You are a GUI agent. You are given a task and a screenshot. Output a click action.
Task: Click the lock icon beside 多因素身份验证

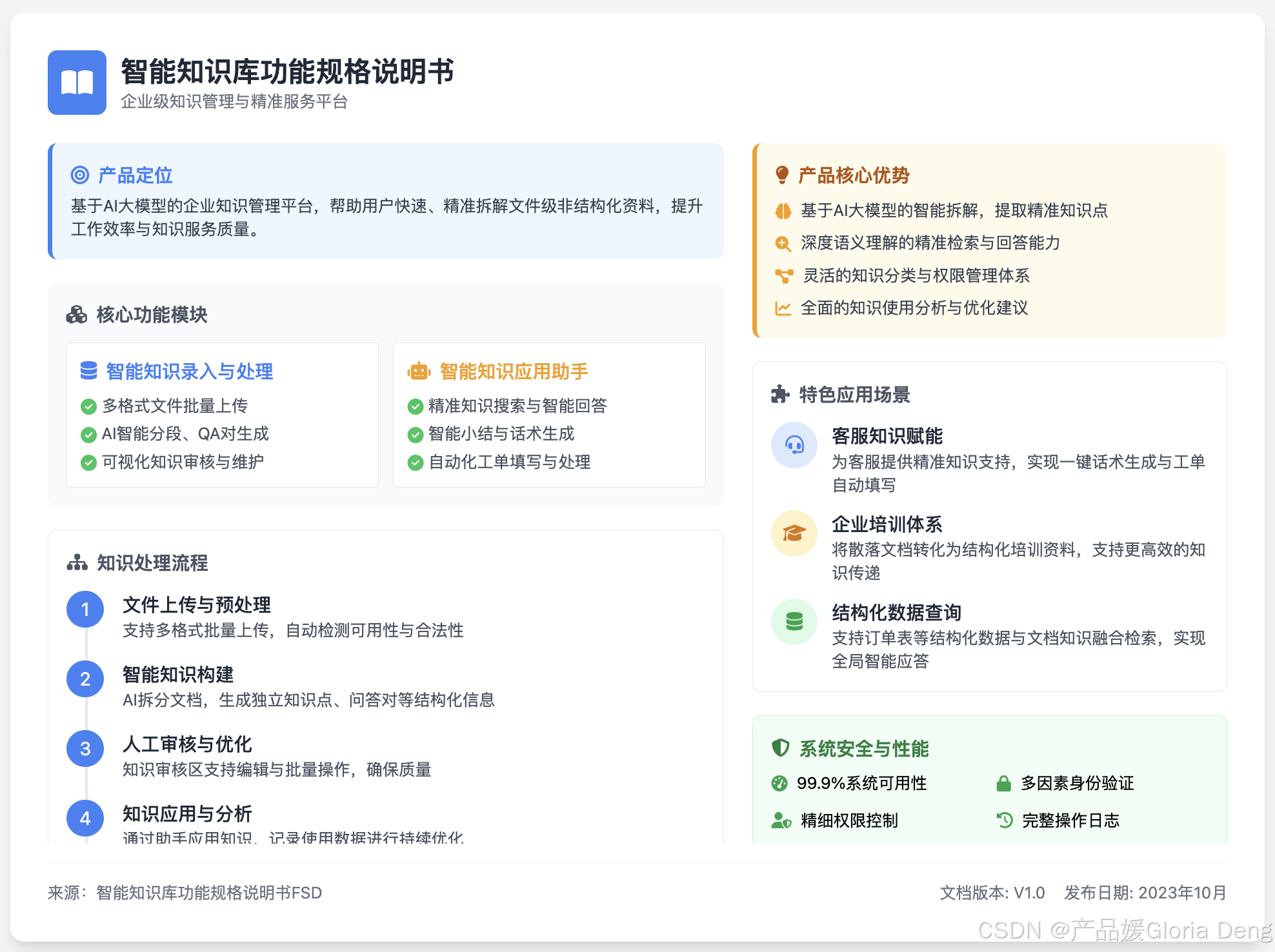pos(1003,784)
